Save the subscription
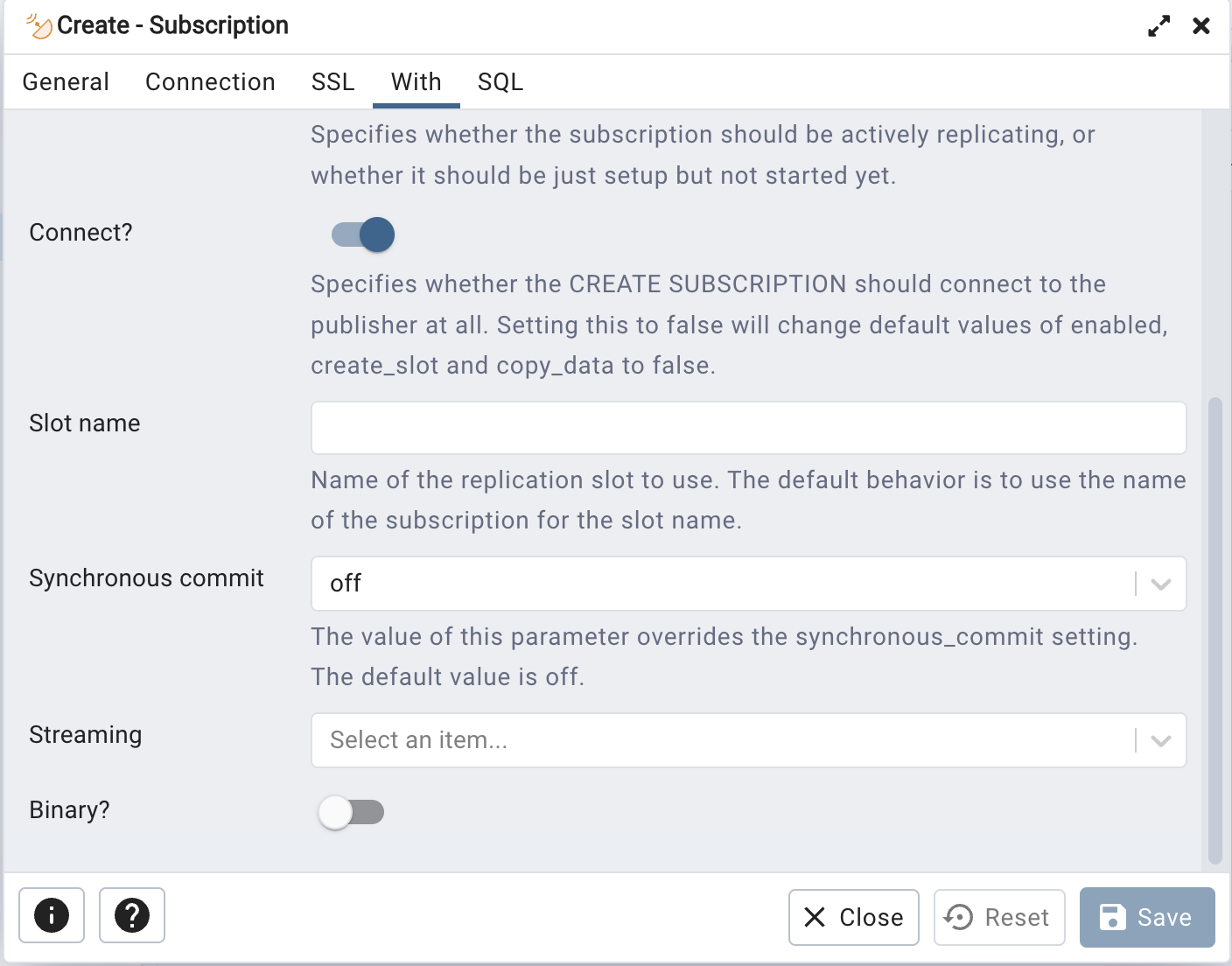Screen dimensions: 1232x966 click(x=1147, y=917)
